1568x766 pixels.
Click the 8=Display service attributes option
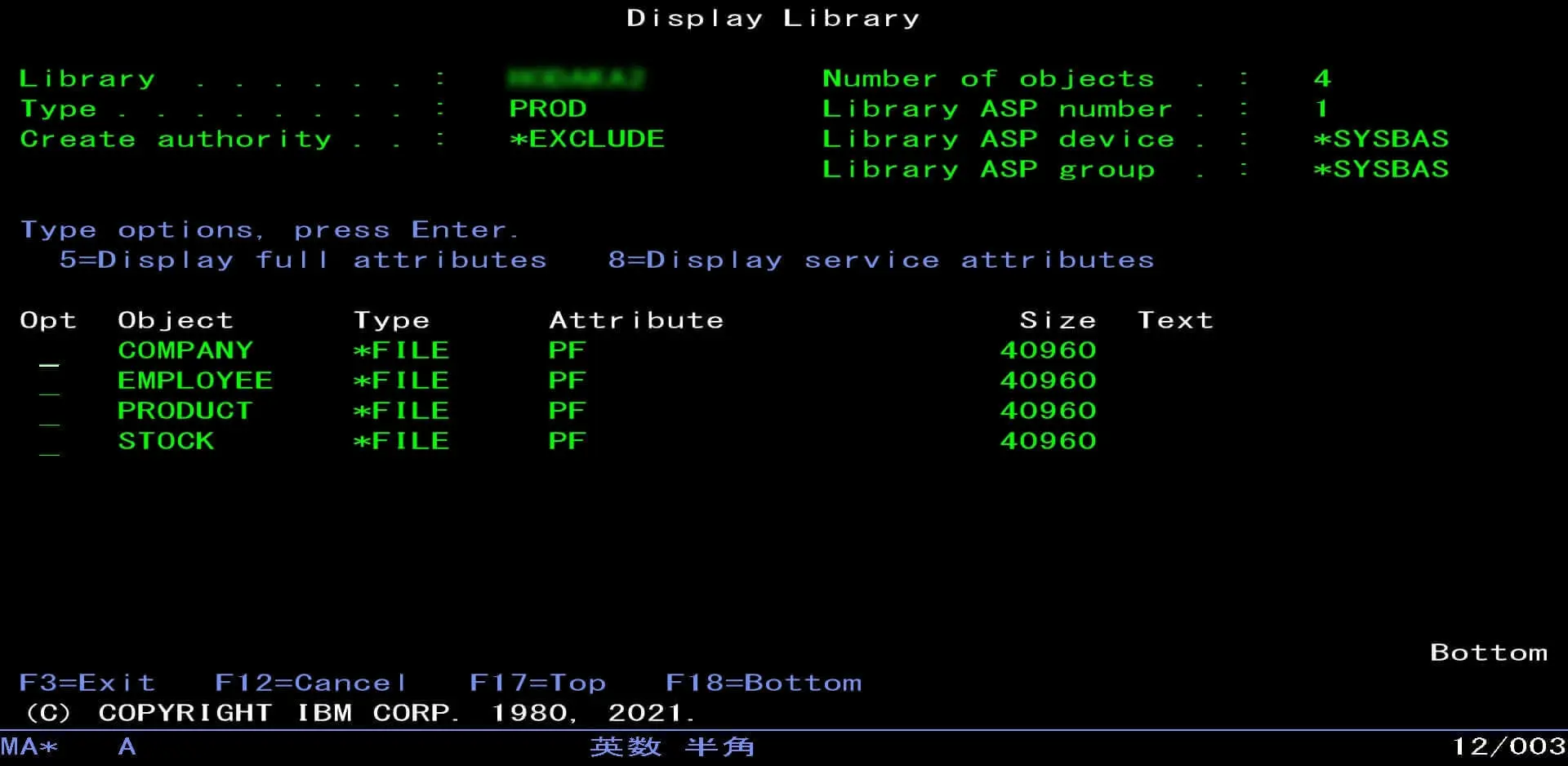point(881,260)
